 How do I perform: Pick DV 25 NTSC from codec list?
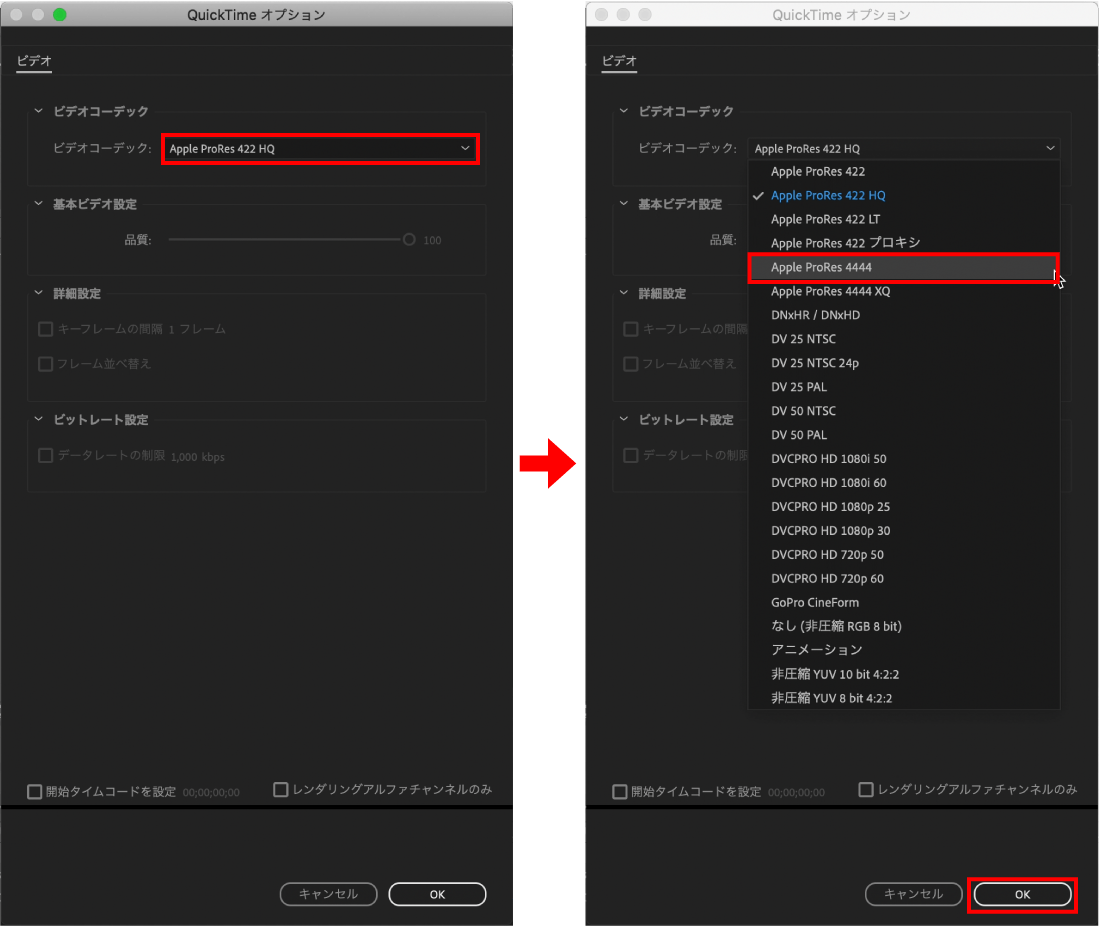(x=903, y=339)
